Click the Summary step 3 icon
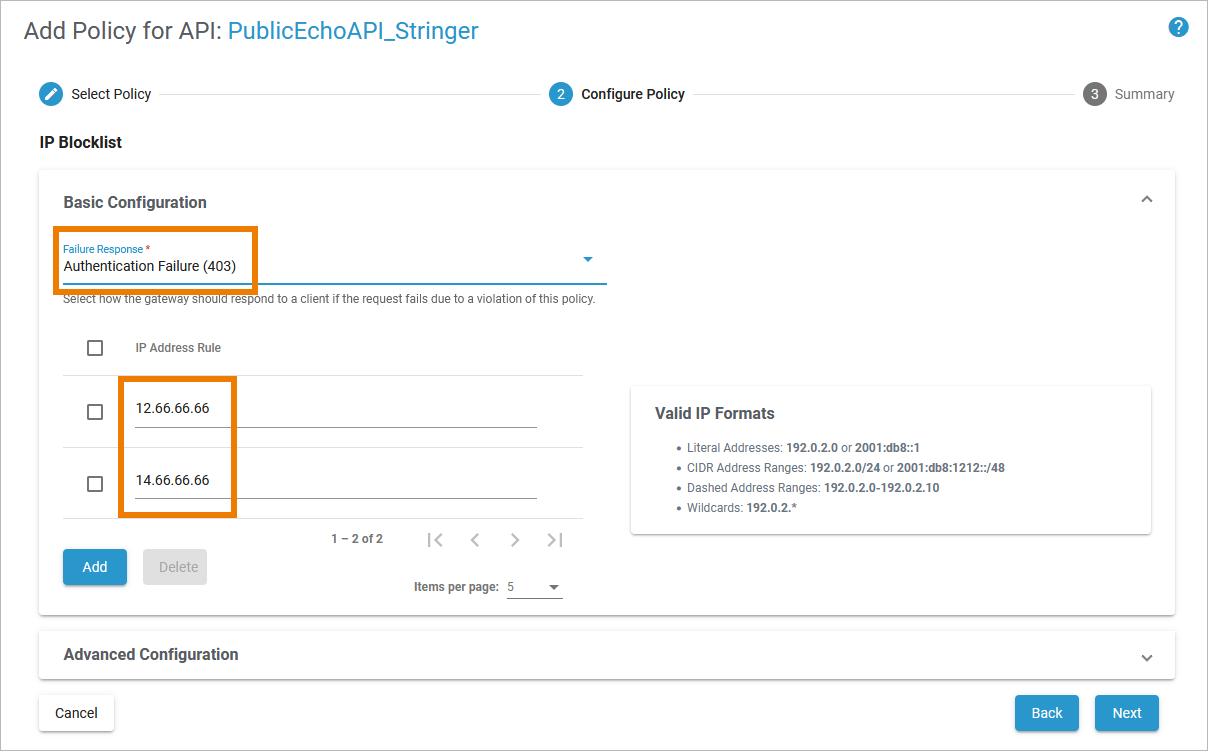1208x751 pixels. 1095,94
